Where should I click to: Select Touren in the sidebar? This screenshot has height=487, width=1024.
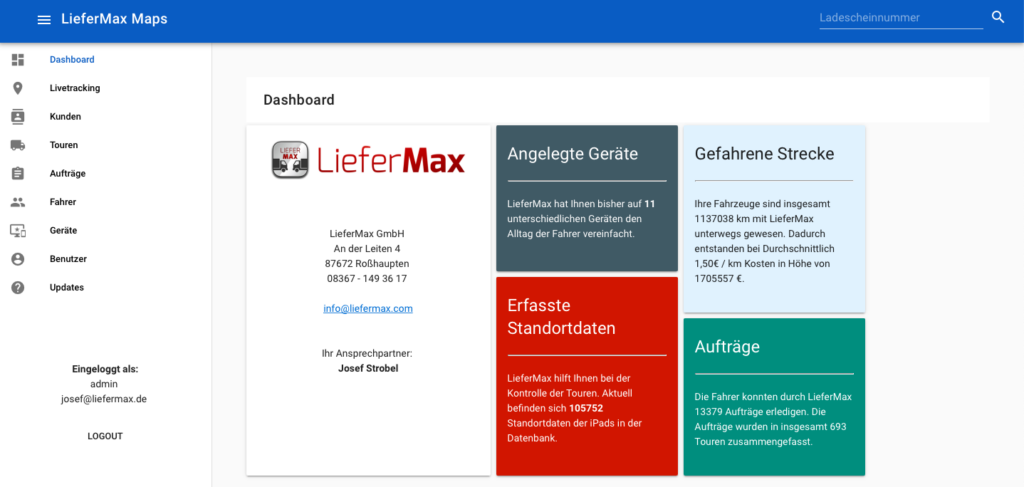[64, 145]
